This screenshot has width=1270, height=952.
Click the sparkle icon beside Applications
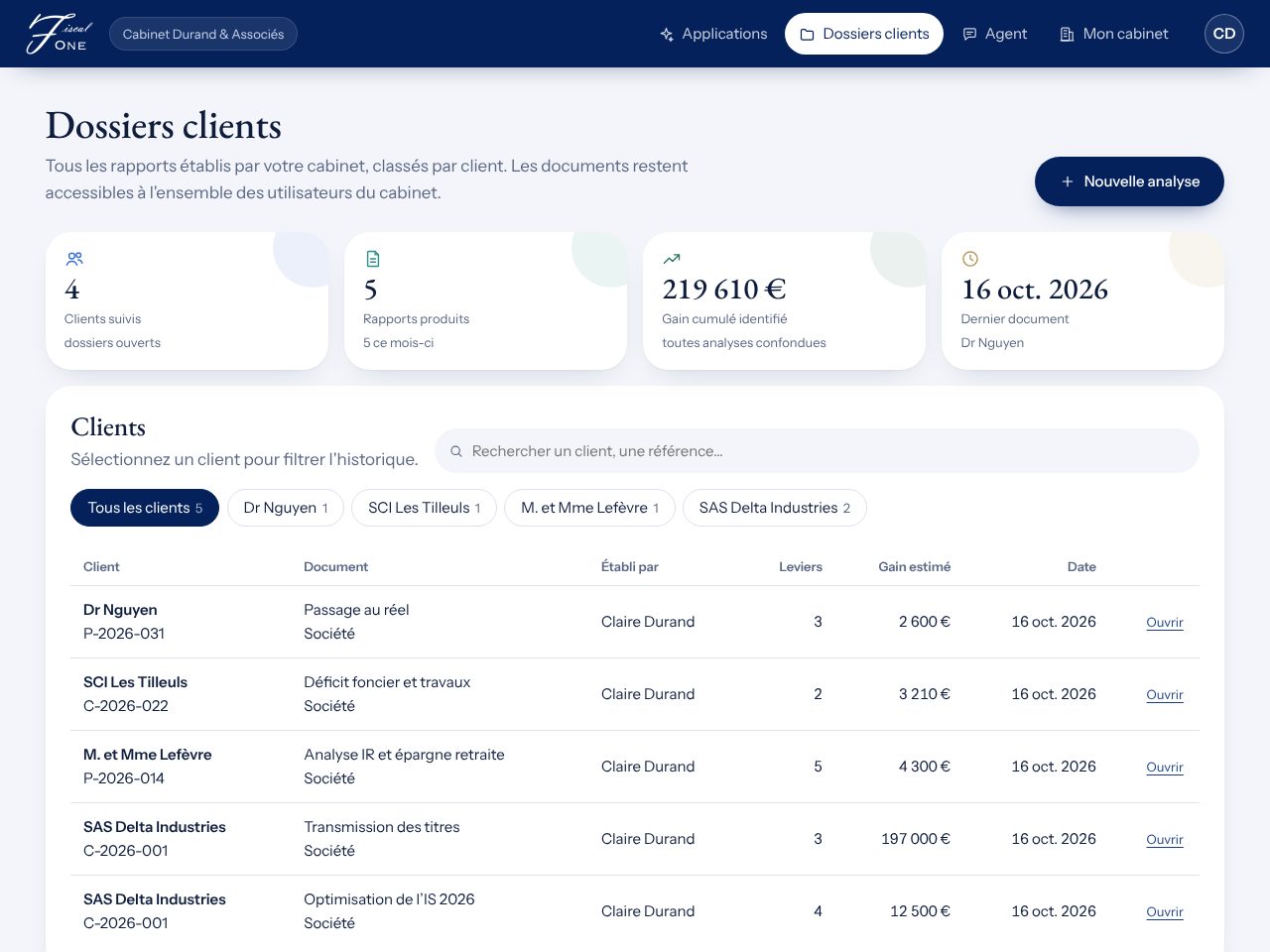pyautogui.click(x=667, y=35)
